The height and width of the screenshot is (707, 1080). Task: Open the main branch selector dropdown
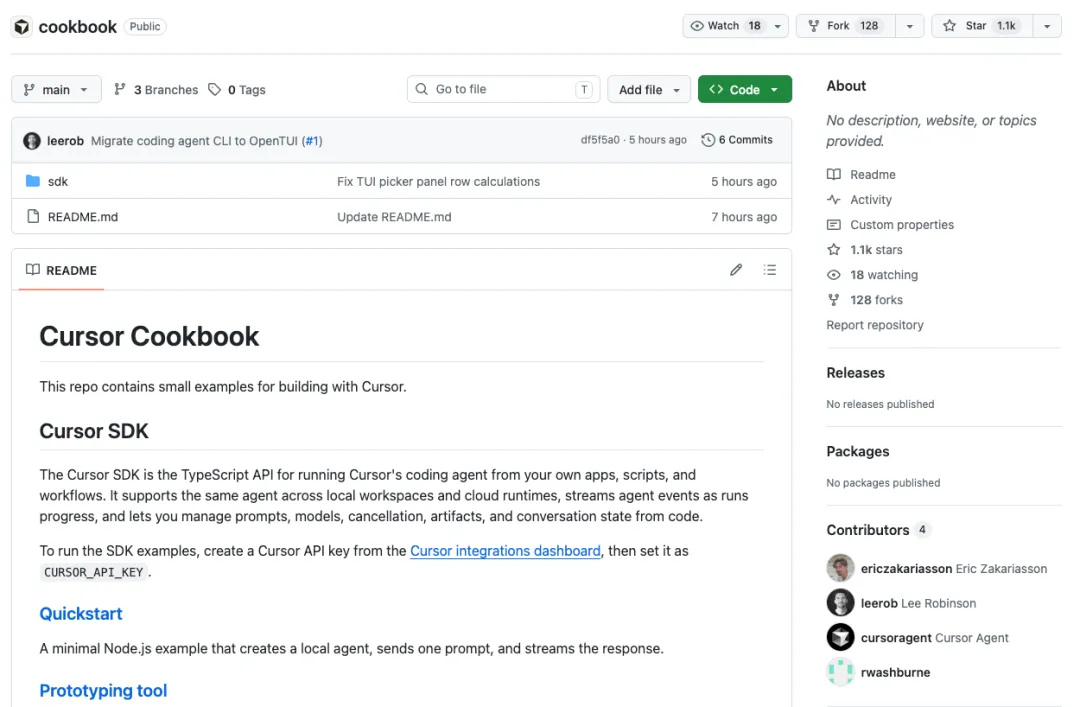(56, 90)
